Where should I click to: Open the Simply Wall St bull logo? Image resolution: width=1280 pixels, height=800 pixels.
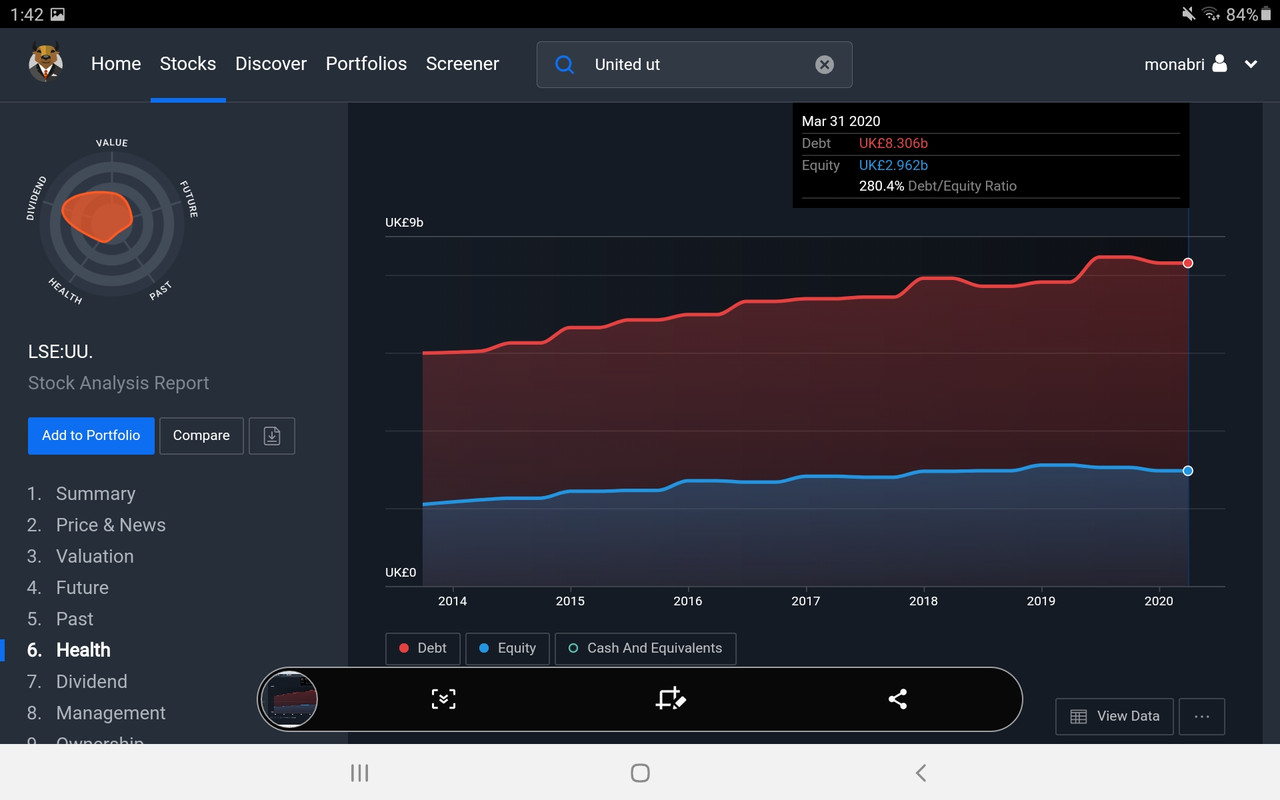(45, 63)
